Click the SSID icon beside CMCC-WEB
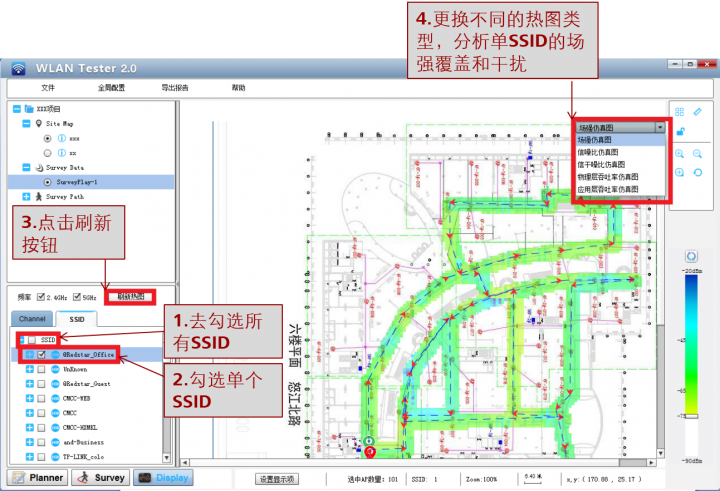This screenshot has height=491, width=720. click(x=55, y=398)
